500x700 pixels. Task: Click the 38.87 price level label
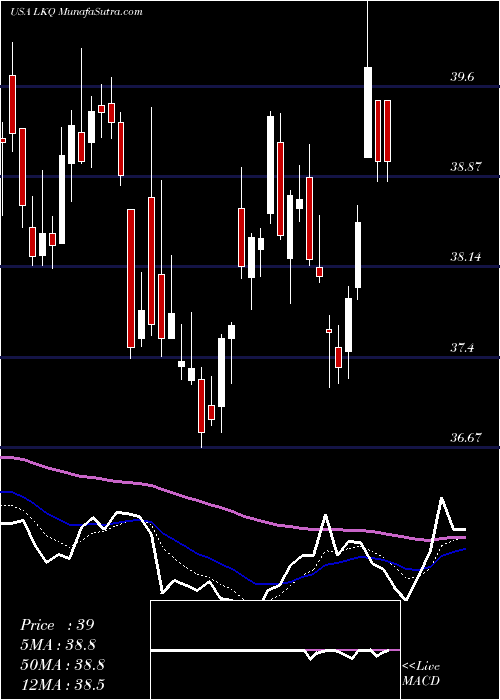point(466,167)
